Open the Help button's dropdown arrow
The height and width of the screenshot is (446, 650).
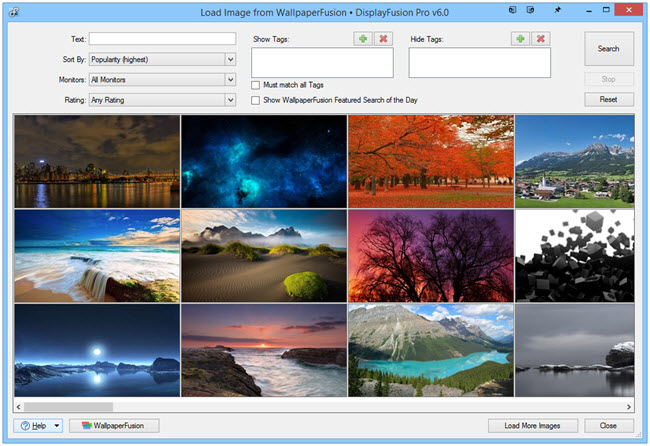[57, 426]
